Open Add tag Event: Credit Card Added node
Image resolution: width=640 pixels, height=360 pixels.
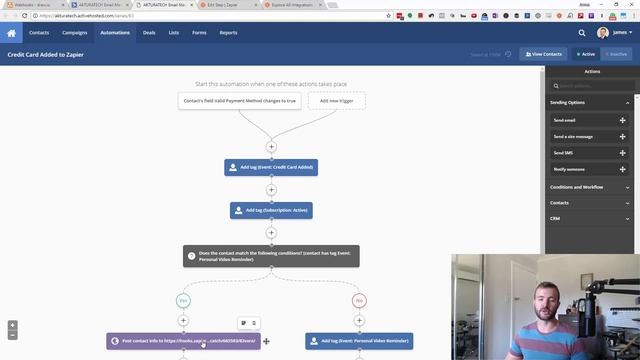[271, 167]
